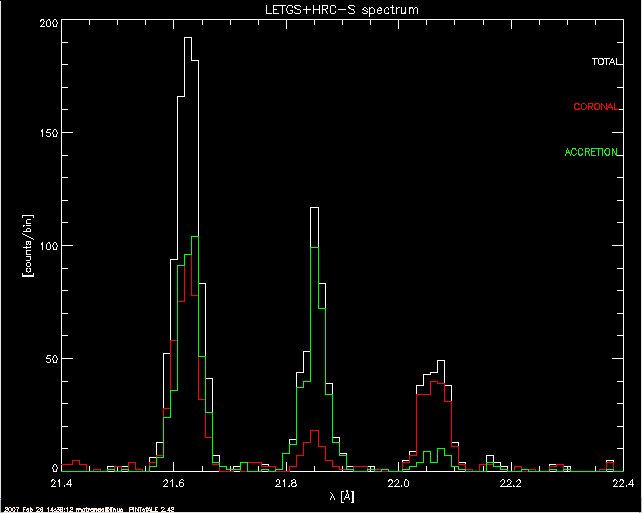Screen dimensions: 642x513
Task: Select the 22.4 x-axis tick label
Action: (x=622, y=483)
